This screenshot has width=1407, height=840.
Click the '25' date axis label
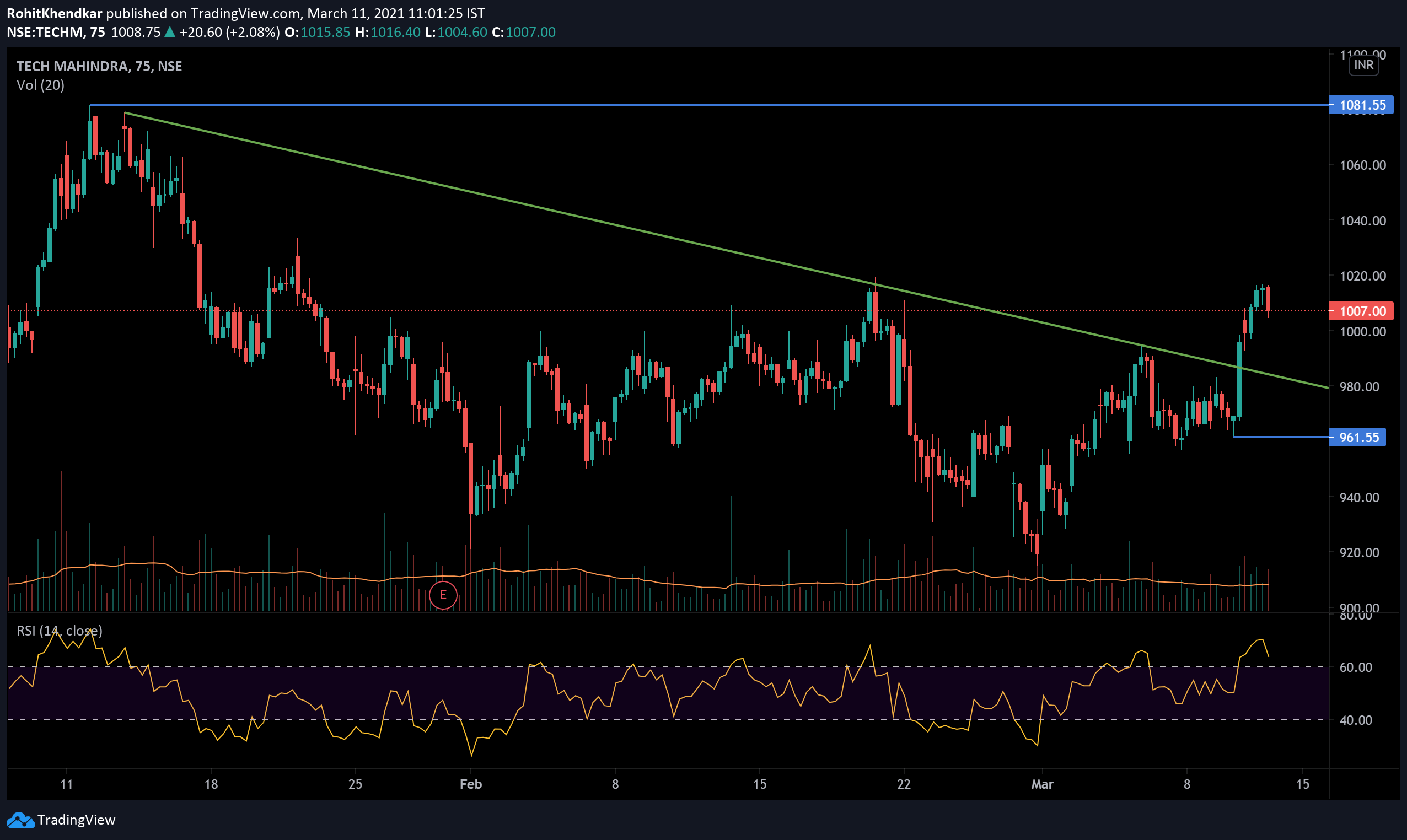coord(355,784)
